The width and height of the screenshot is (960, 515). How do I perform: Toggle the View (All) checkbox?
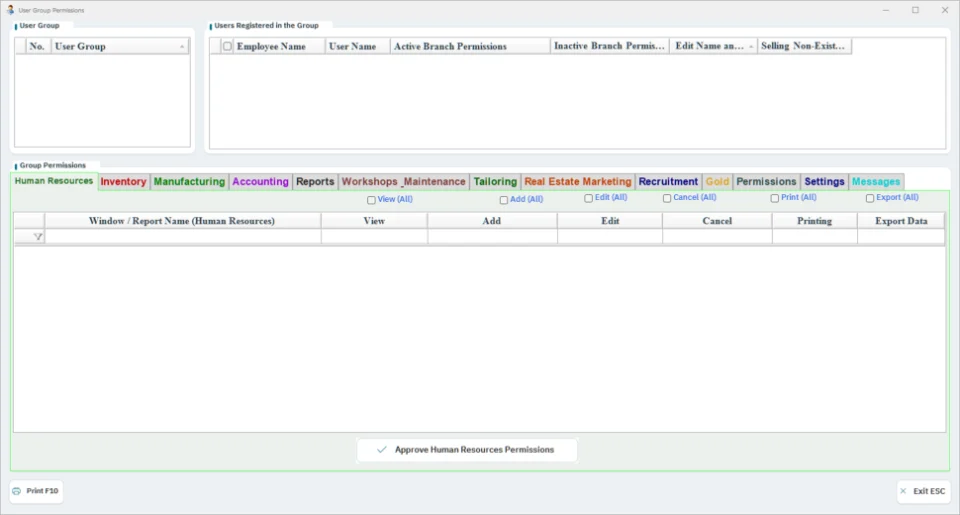coord(371,200)
